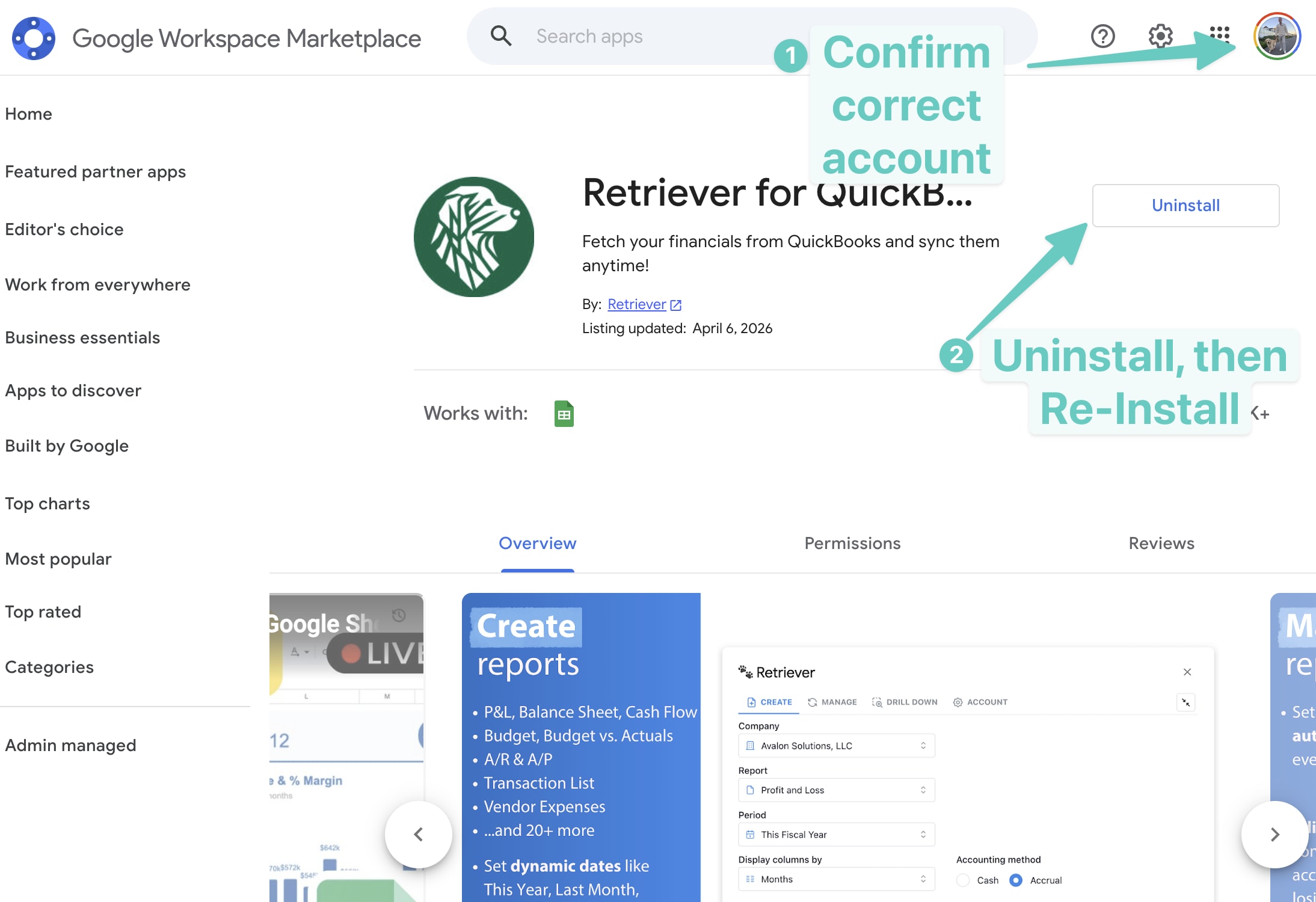Image resolution: width=1316 pixels, height=902 pixels.
Task: Open the Retriever developer link
Action: click(x=637, y=304)
